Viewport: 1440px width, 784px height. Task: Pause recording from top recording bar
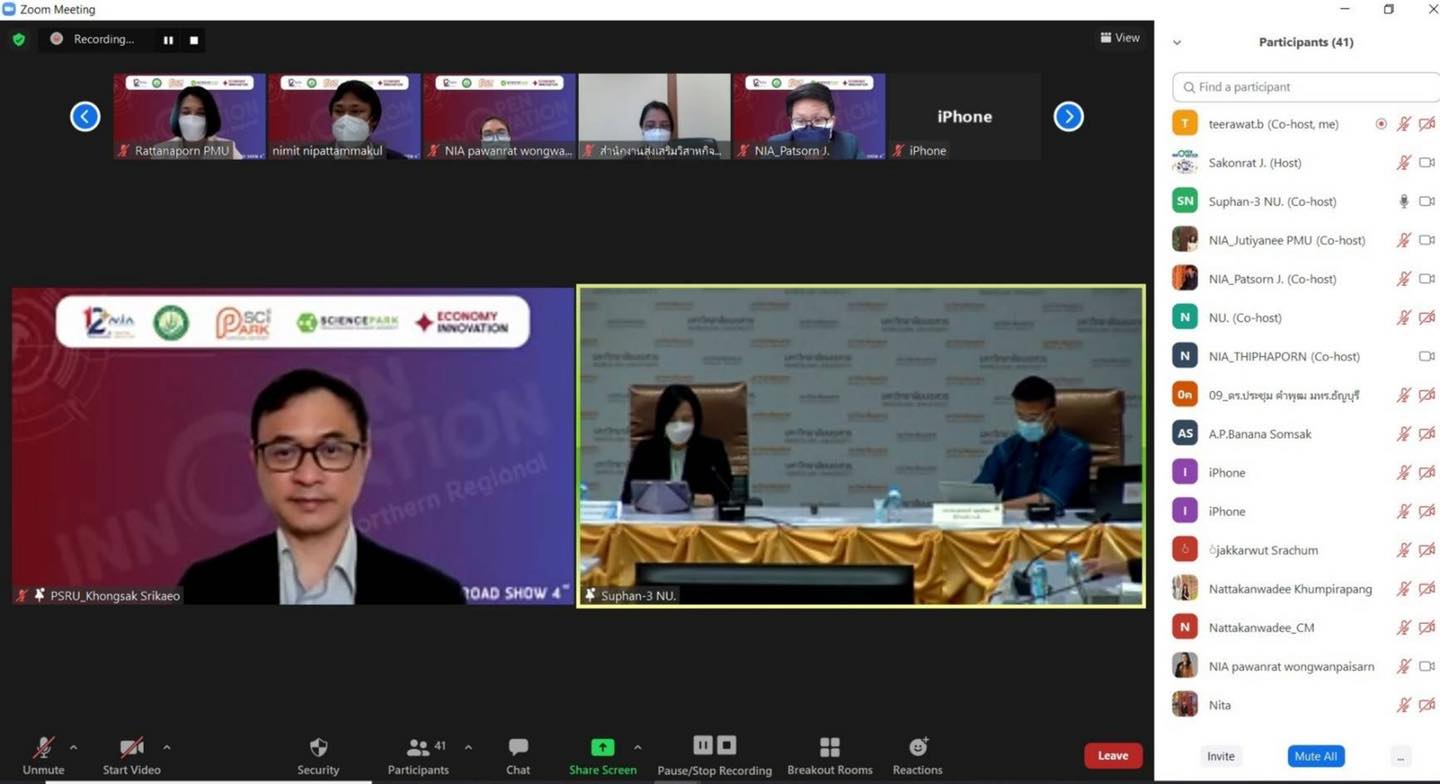(168, 40)
